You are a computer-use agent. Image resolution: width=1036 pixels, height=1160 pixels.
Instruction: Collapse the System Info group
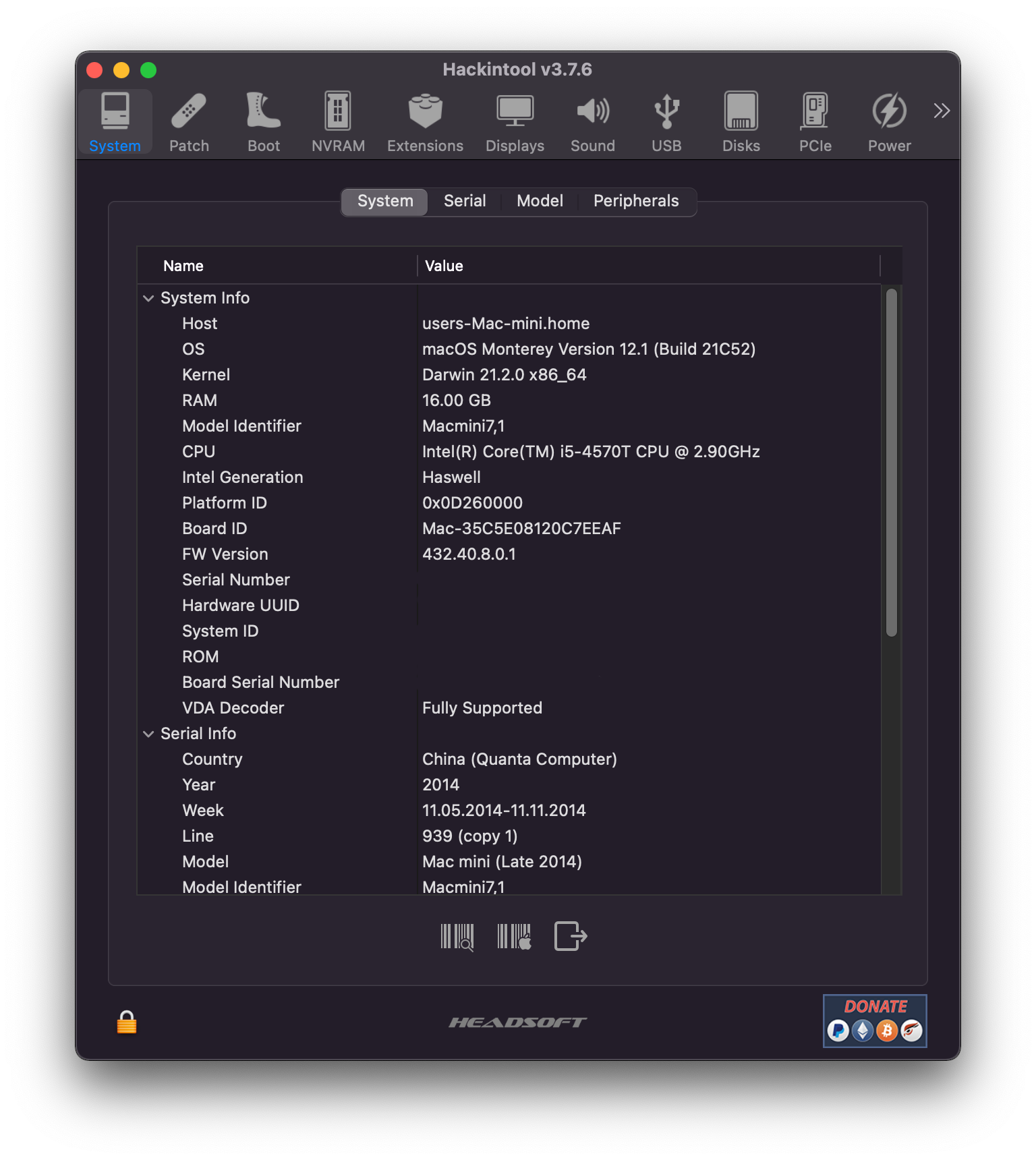click(x=148, y=298)
